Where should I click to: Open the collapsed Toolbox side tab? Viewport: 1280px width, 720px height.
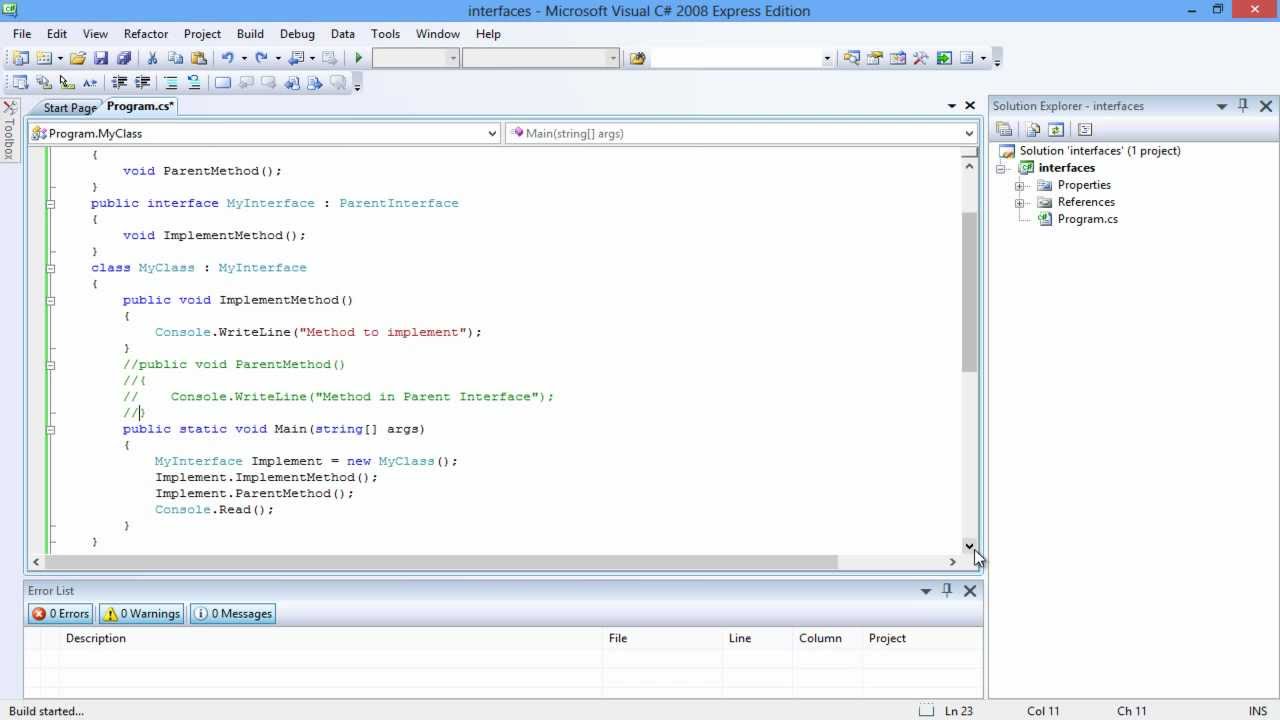coord(9,130)
